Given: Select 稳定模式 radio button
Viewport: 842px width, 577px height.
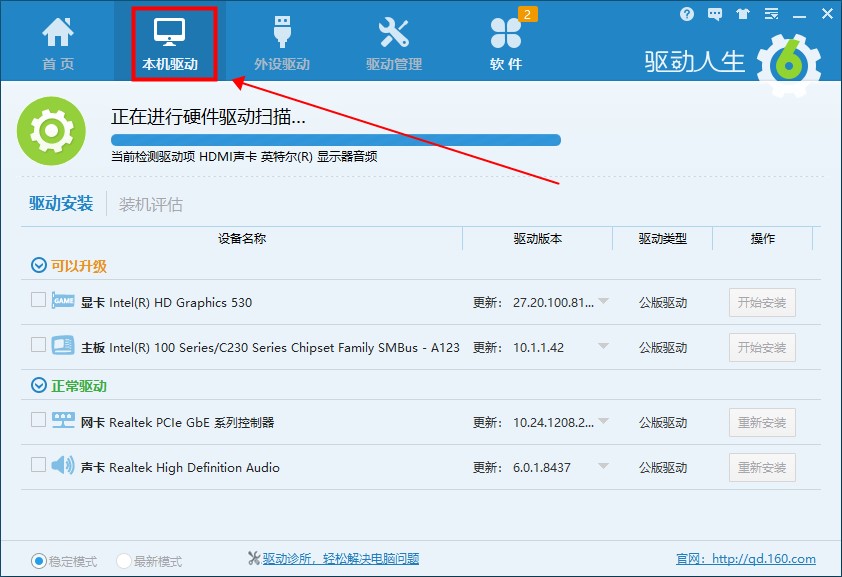Looking at the screenshot, I should tap(38, 561).
